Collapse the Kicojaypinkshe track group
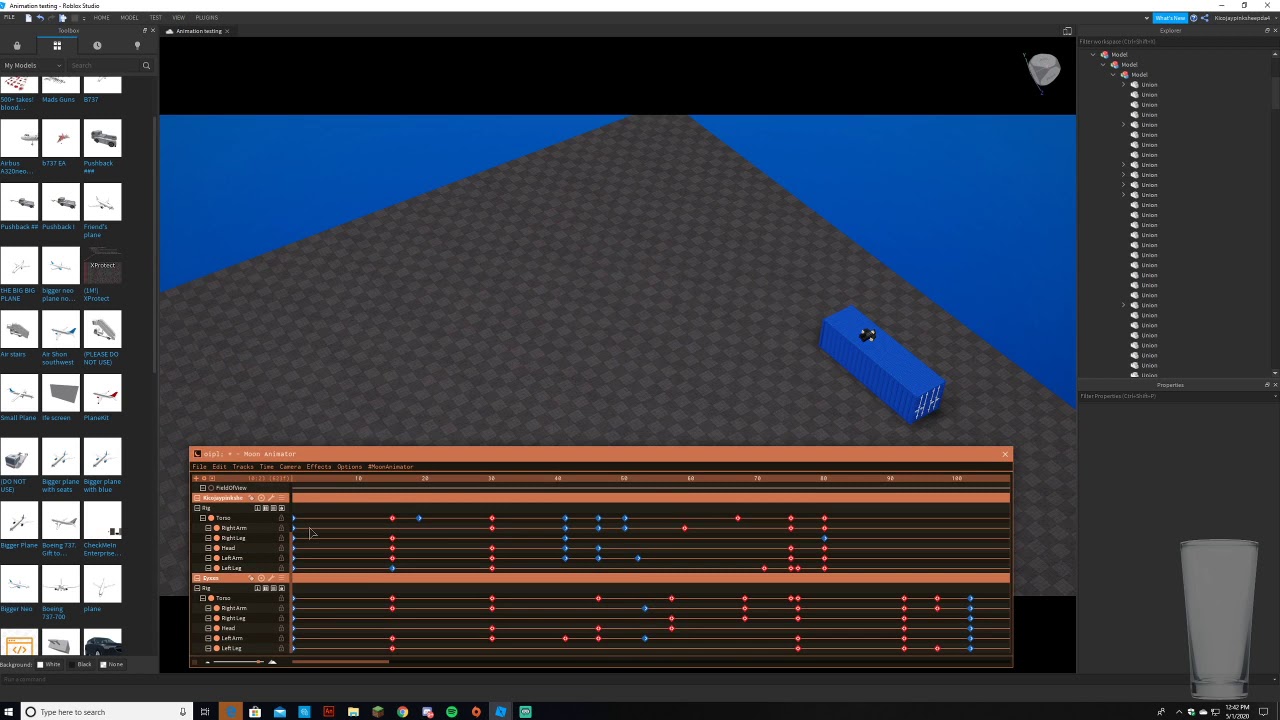 [197, 498]
